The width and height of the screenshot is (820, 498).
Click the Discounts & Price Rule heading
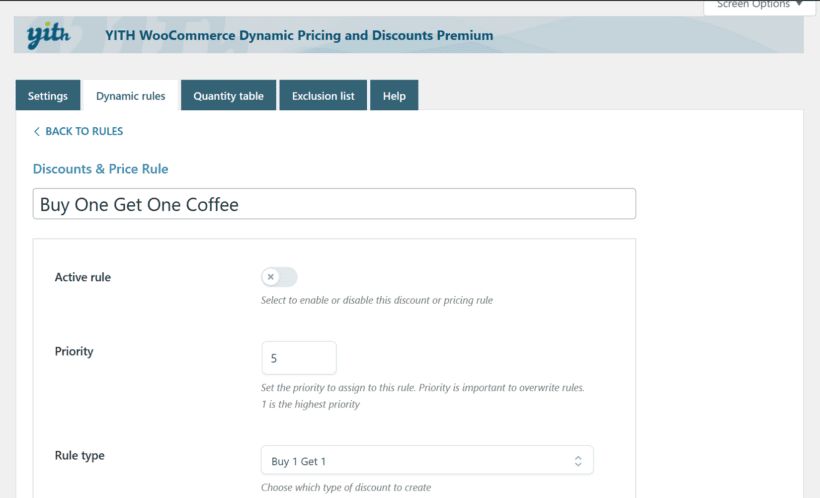click(x=100, y=169)
